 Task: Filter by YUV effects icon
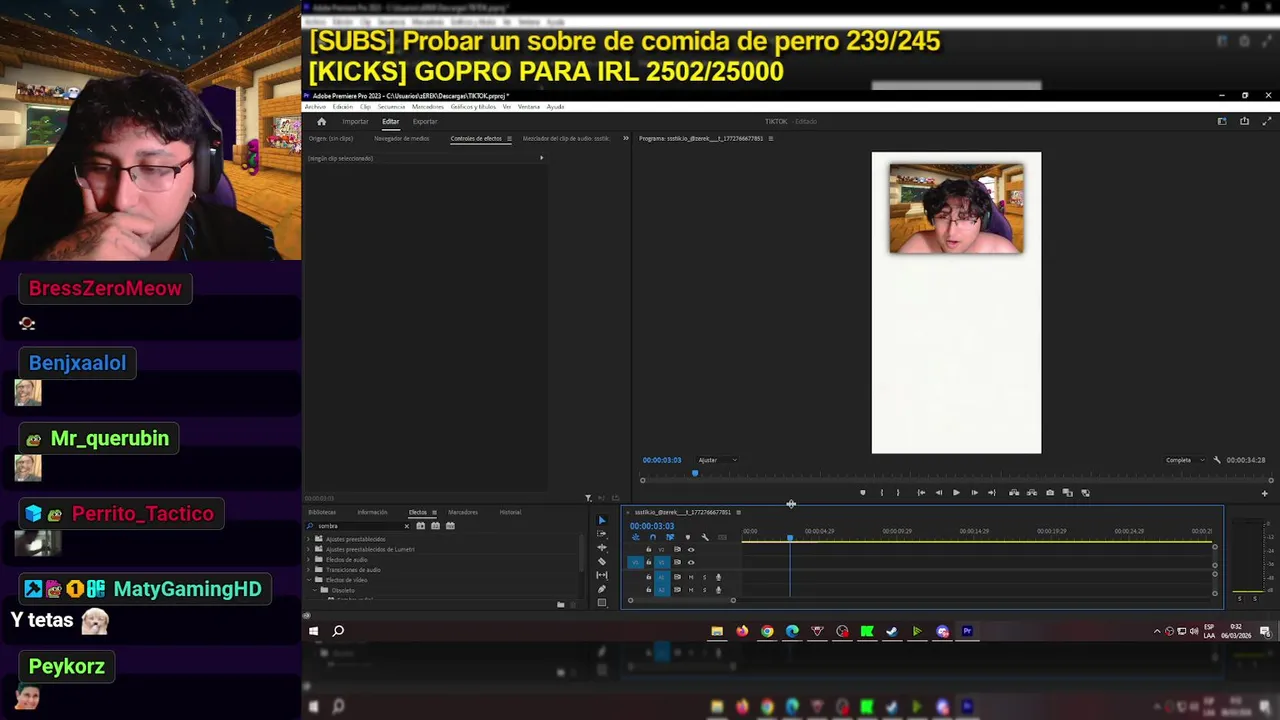tap(450, 526)
